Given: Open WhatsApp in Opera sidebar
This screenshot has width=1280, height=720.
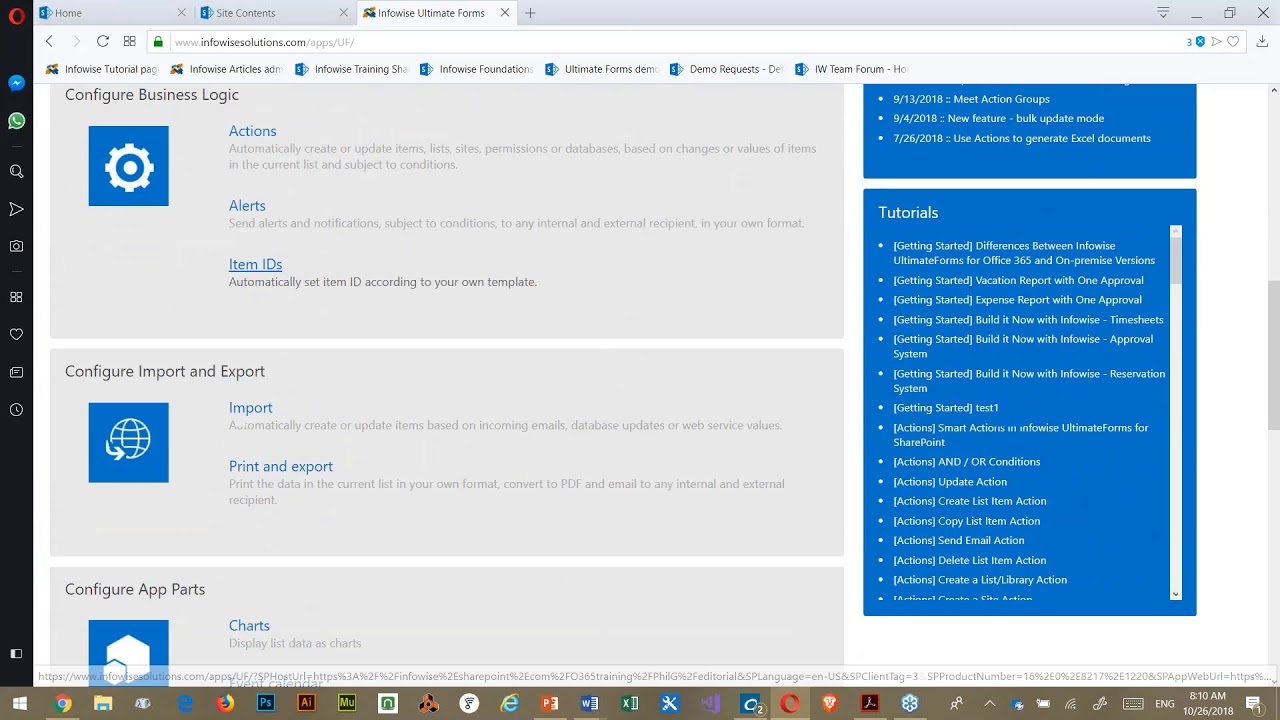Looking at the screenshot, I should click(16, 121).
